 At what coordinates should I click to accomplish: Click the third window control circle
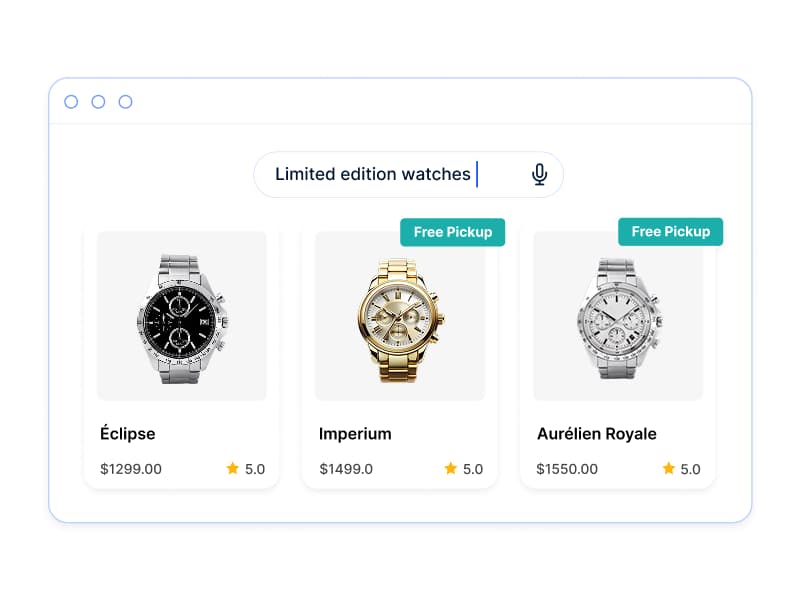tap(126, 102)
